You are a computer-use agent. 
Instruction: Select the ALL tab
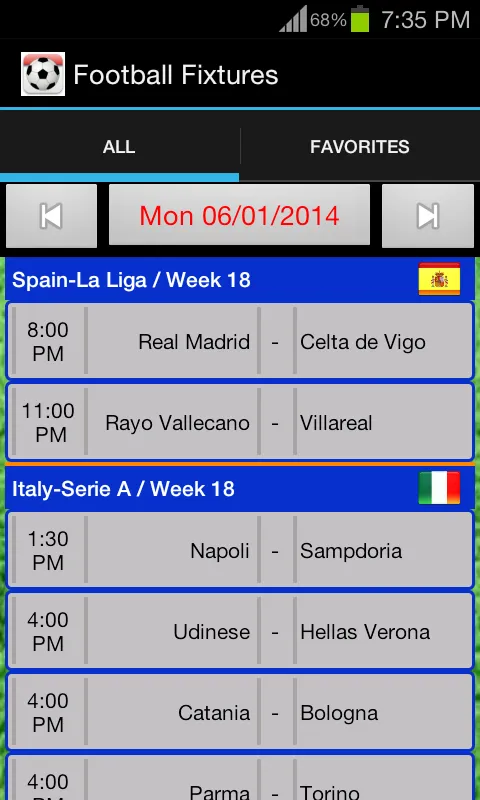(x=119, y=147)
